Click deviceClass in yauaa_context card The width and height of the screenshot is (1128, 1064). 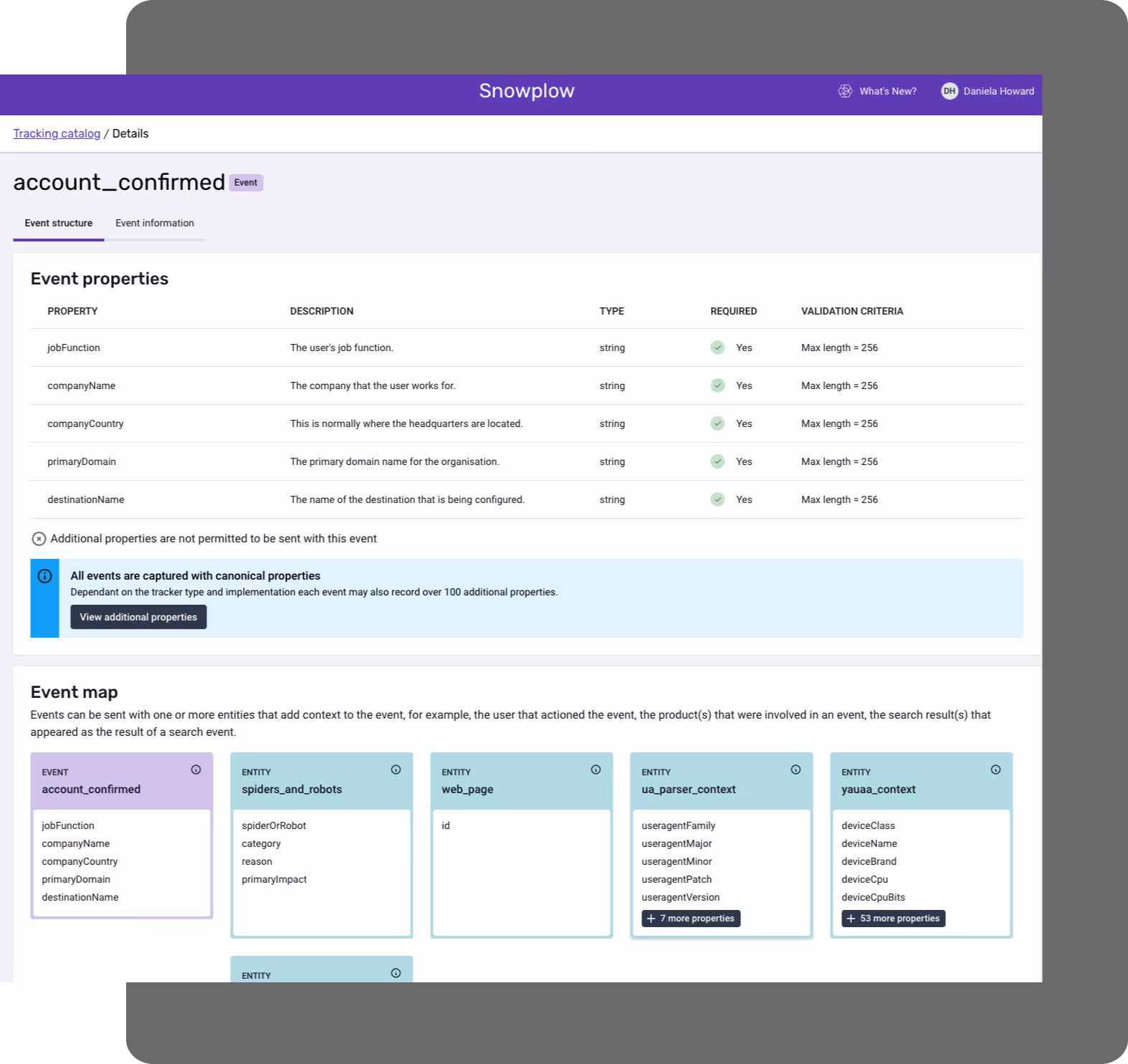click(868, 825)
